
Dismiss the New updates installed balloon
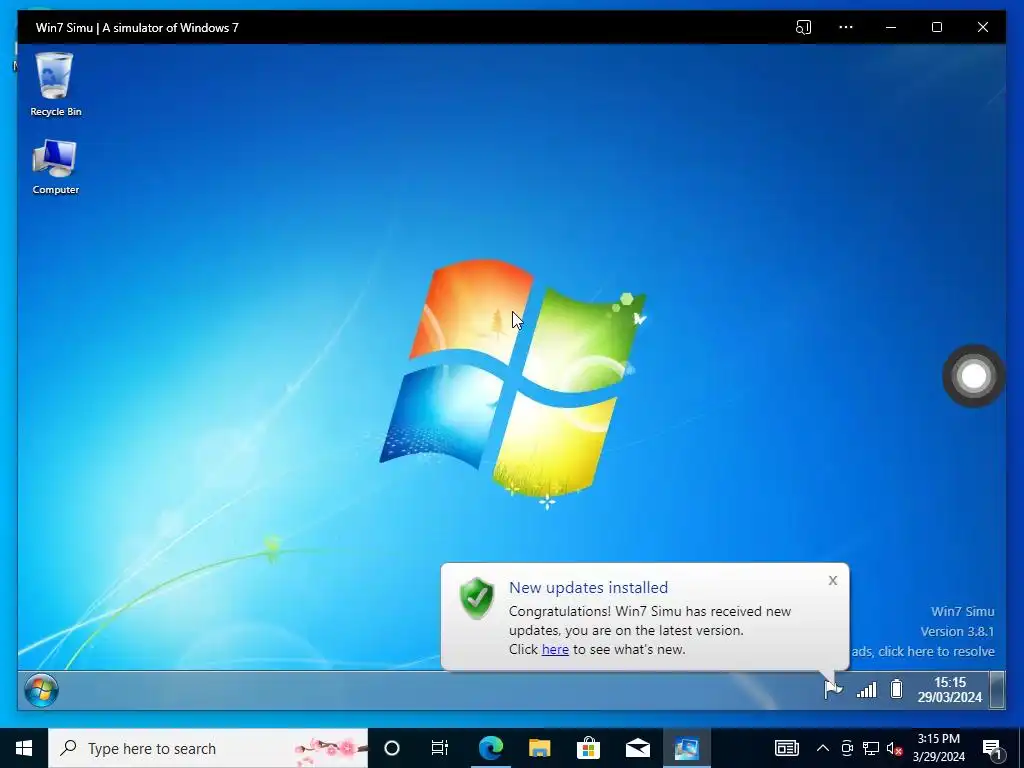833,581
